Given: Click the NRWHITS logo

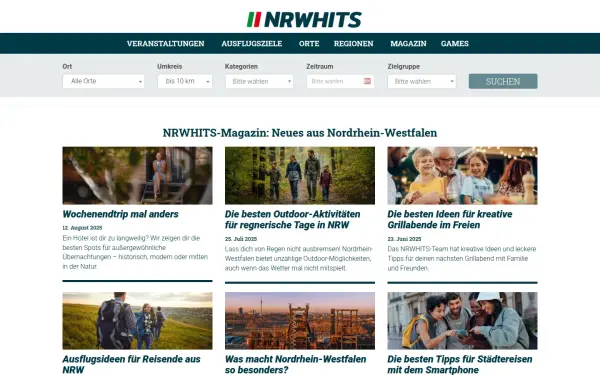Looking at the screenshot, I should pos(304,20).
